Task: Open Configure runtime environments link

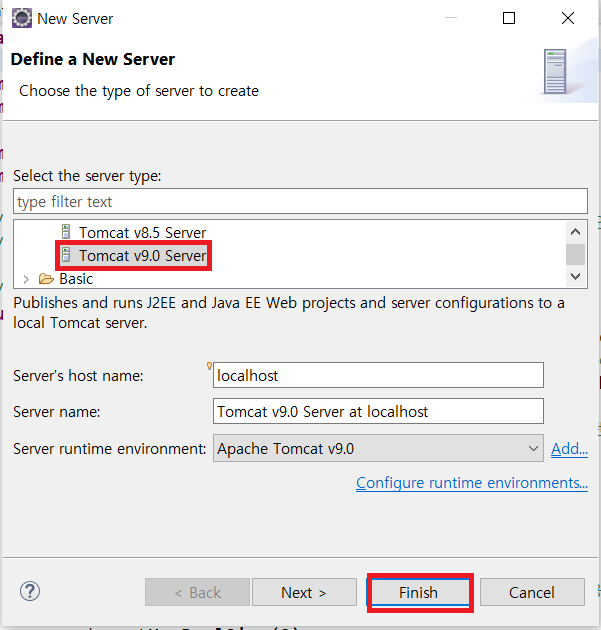Action: [472, 483]
